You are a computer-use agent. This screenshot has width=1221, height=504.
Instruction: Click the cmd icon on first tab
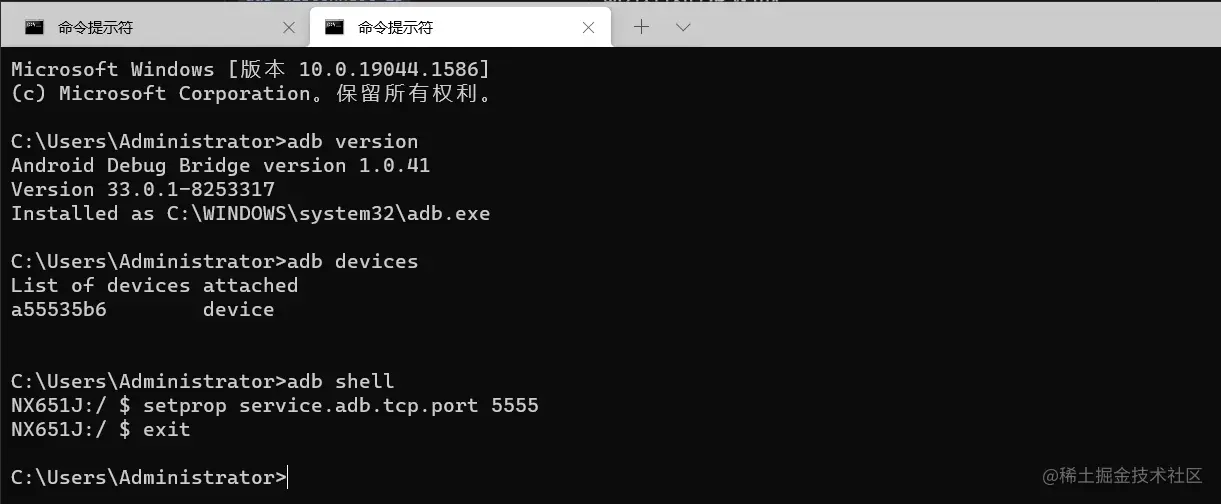click(x=34, y=27)
